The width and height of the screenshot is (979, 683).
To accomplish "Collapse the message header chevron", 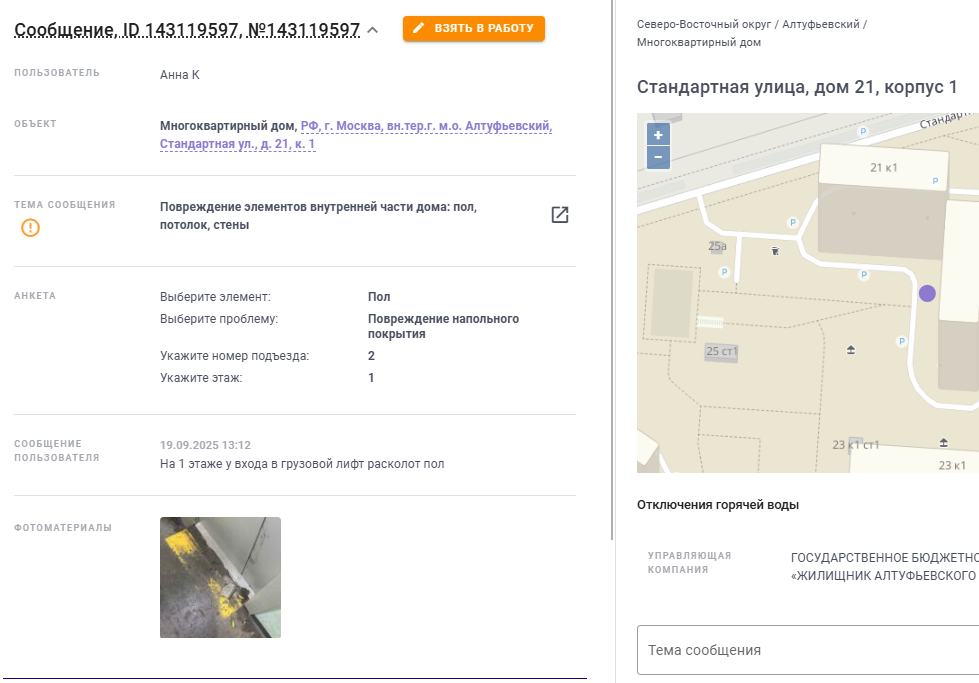I will [x=373, y=30].
